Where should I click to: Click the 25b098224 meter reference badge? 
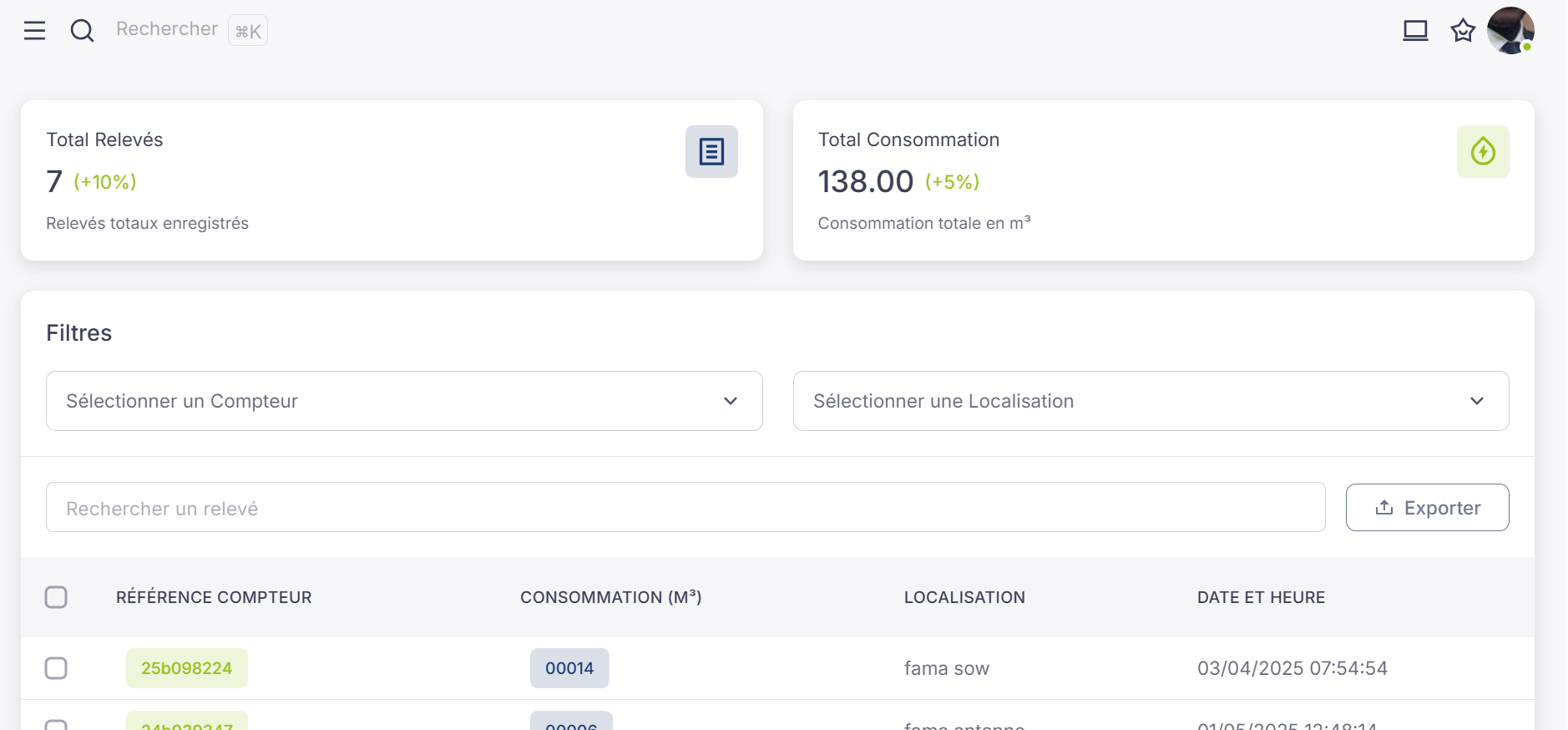[186, 668]
